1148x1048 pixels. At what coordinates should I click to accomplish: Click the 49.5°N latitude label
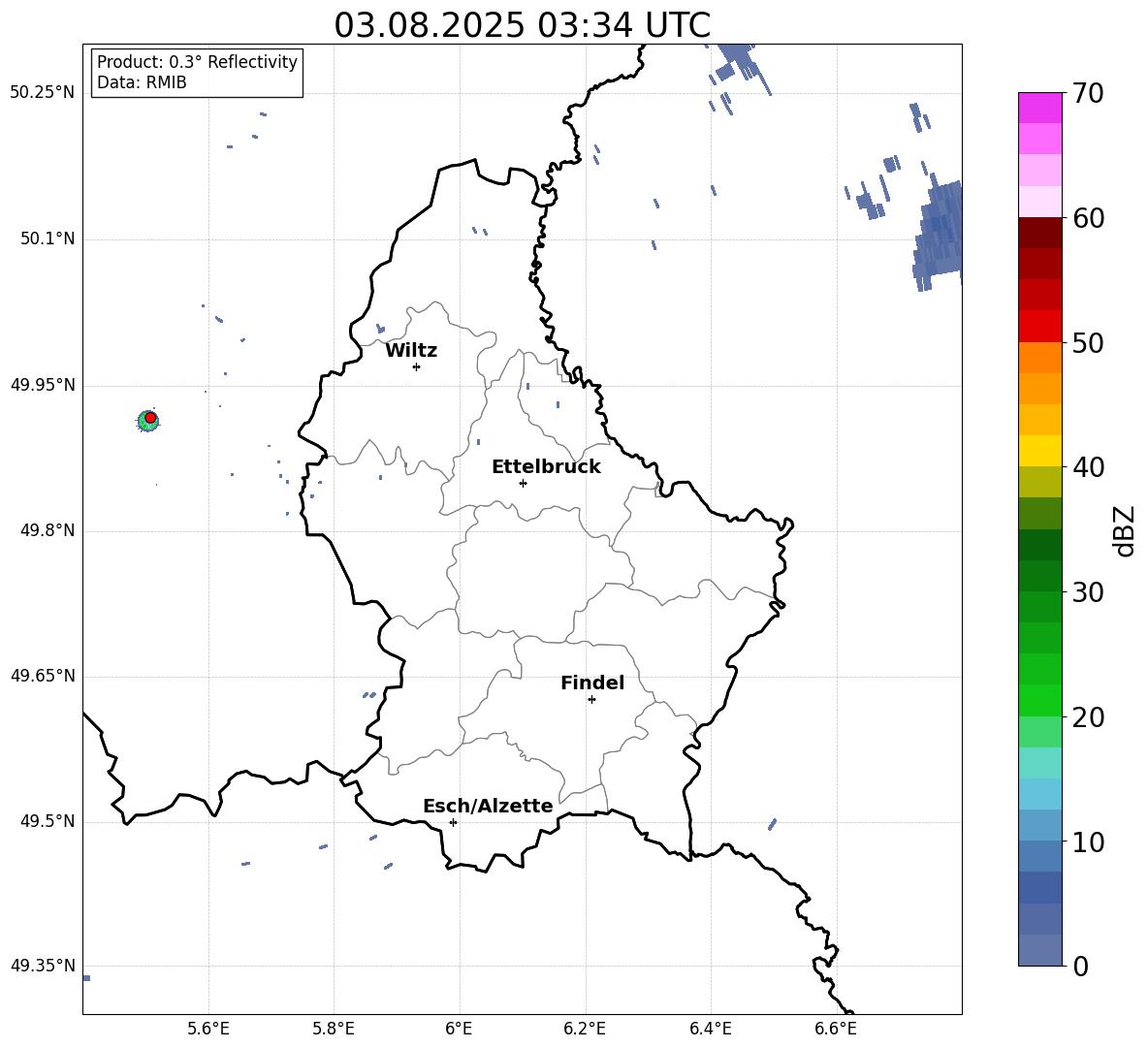click(x=48, y=822)
